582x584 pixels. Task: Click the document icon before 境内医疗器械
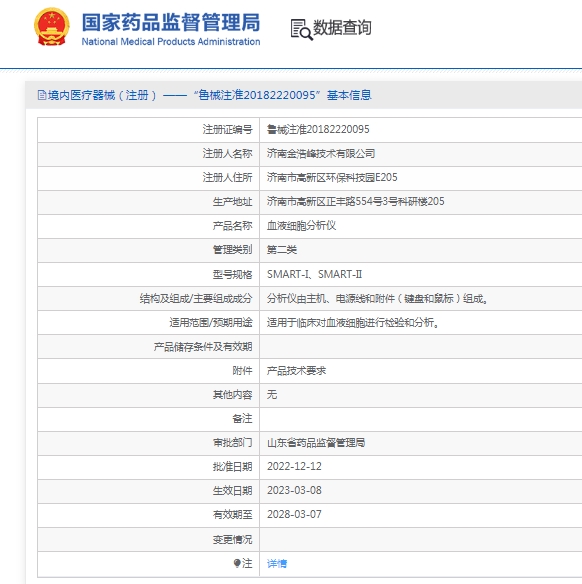tap(42, 95)
